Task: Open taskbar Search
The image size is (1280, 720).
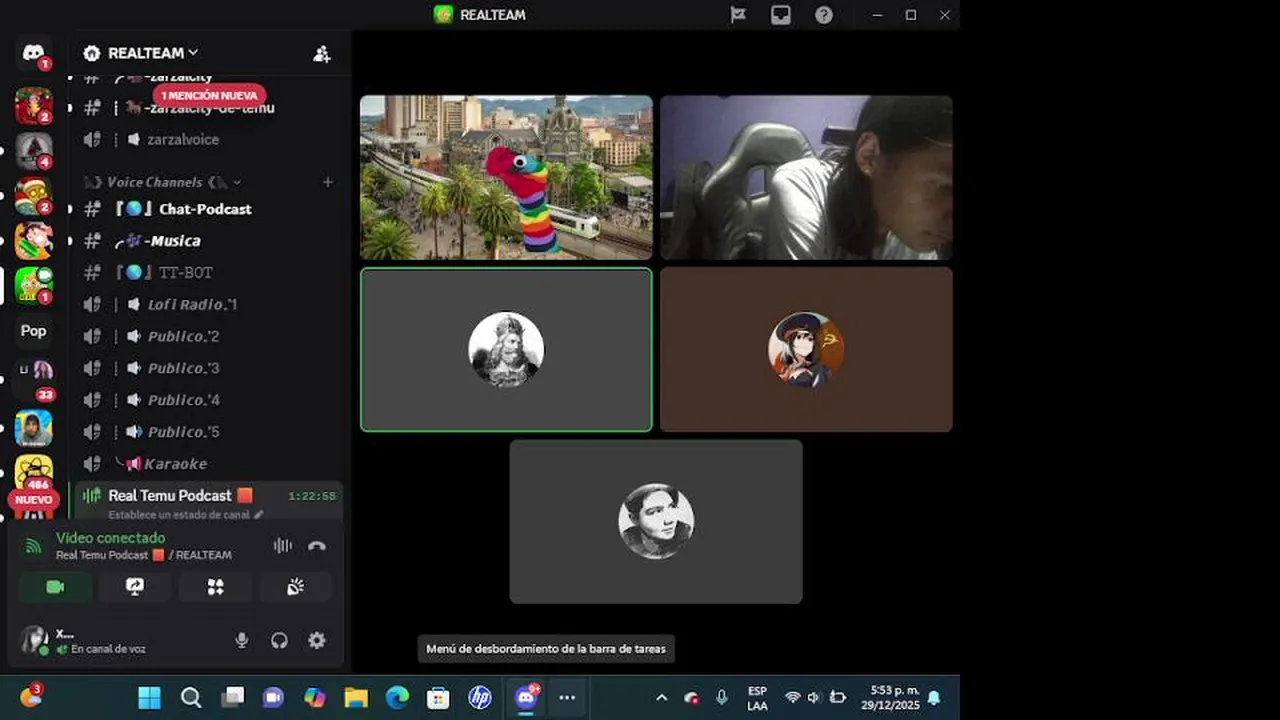Action: pyautogui.click(x=191, y=697)
